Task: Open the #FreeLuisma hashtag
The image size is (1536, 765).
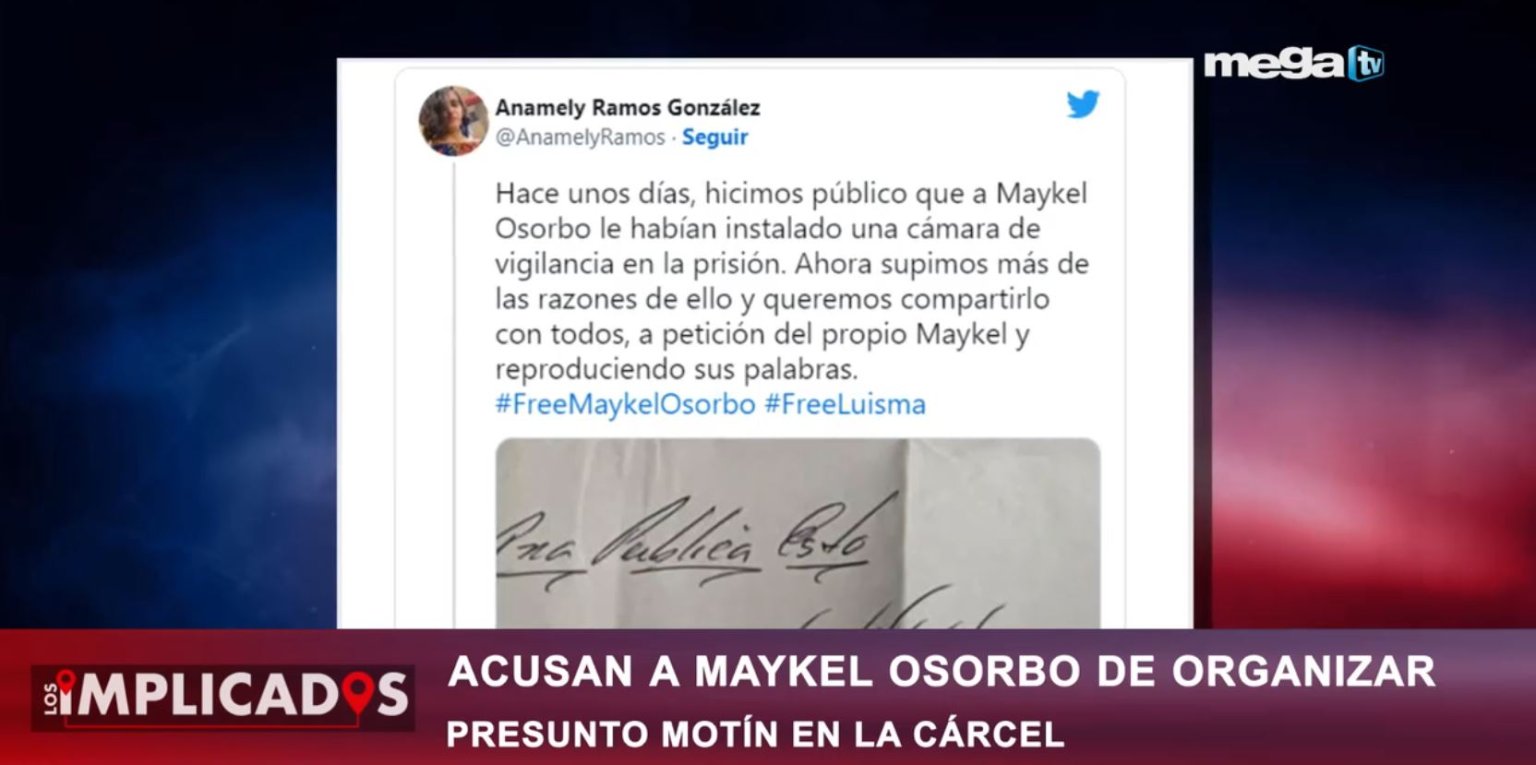Action: click(x=845, y=404)
